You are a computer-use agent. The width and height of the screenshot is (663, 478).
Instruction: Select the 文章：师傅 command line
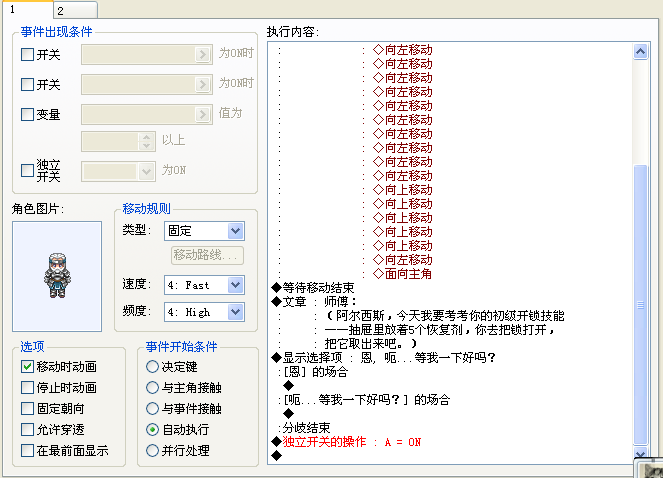click(314, 302)
